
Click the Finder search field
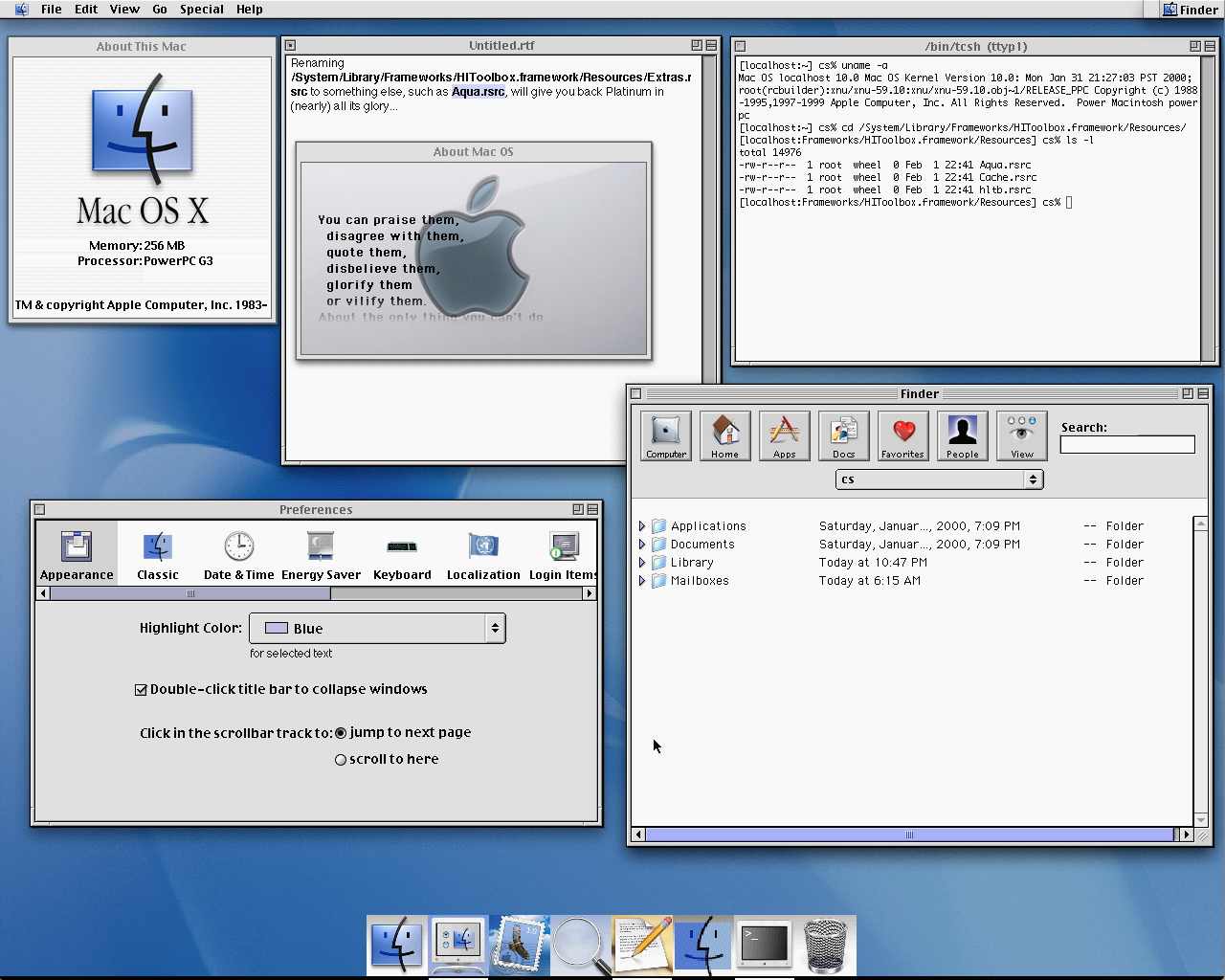[1127, 444]
